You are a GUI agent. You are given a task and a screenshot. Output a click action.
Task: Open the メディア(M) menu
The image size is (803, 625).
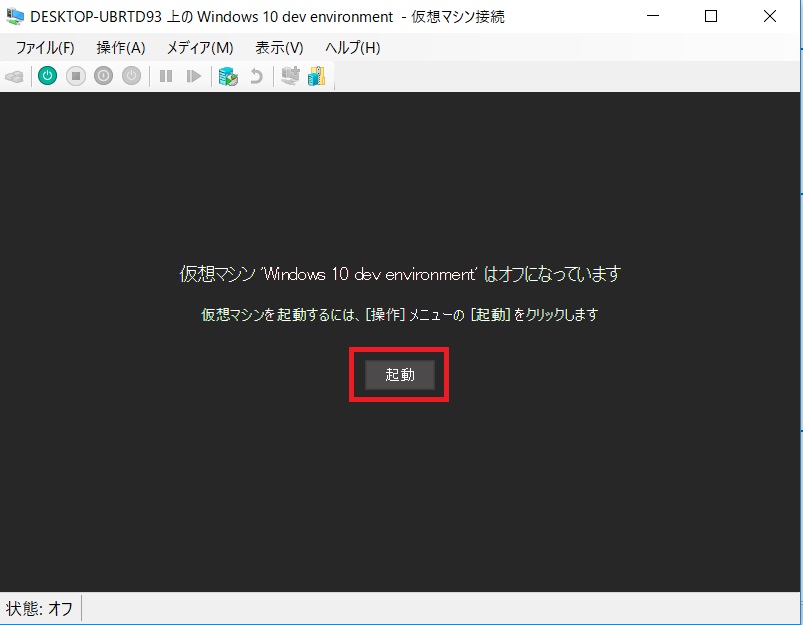(x=200, y=48)
